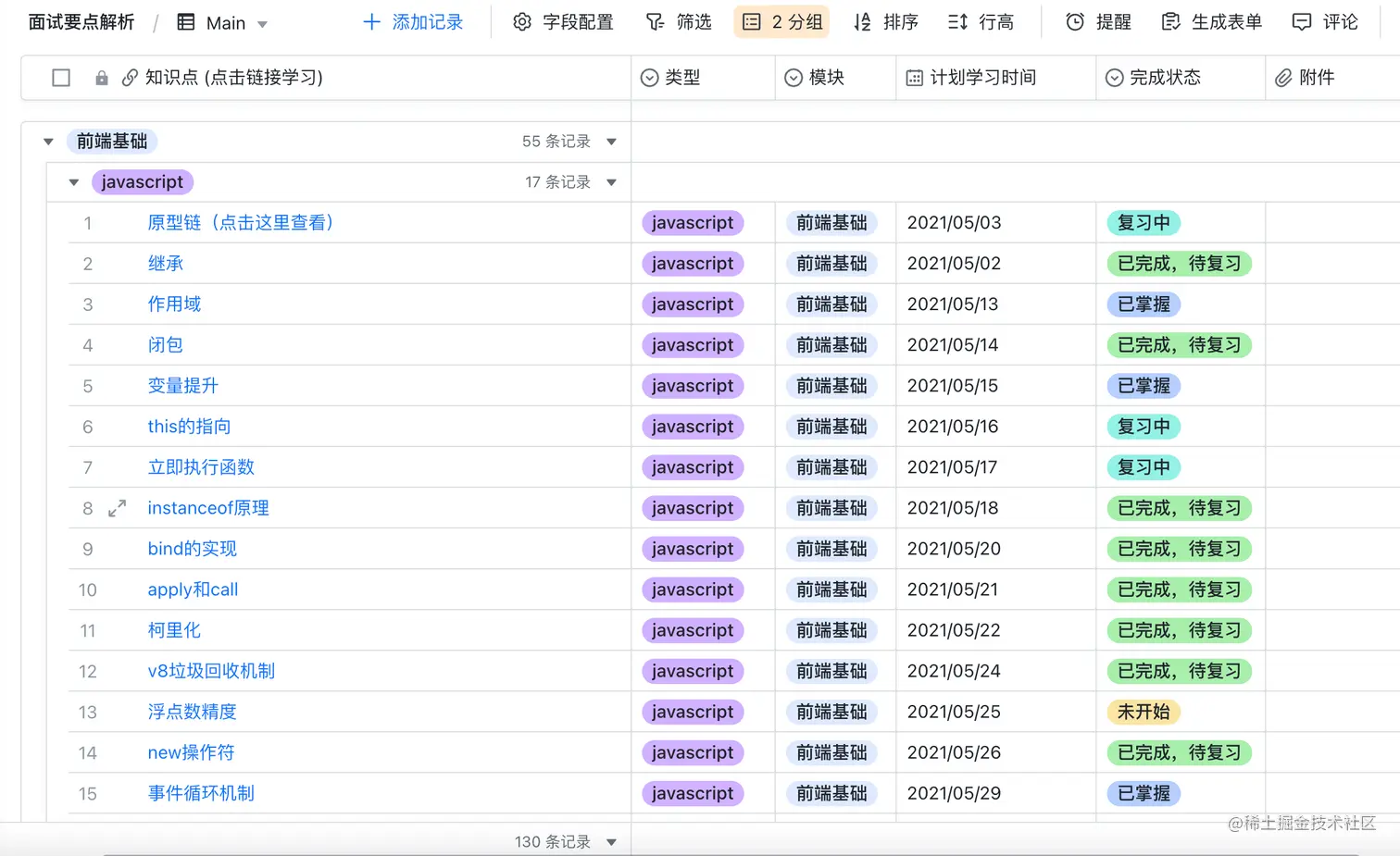
Task: Click 前端基础 module tag on 柯里化 row
Action: pos(831,630)
